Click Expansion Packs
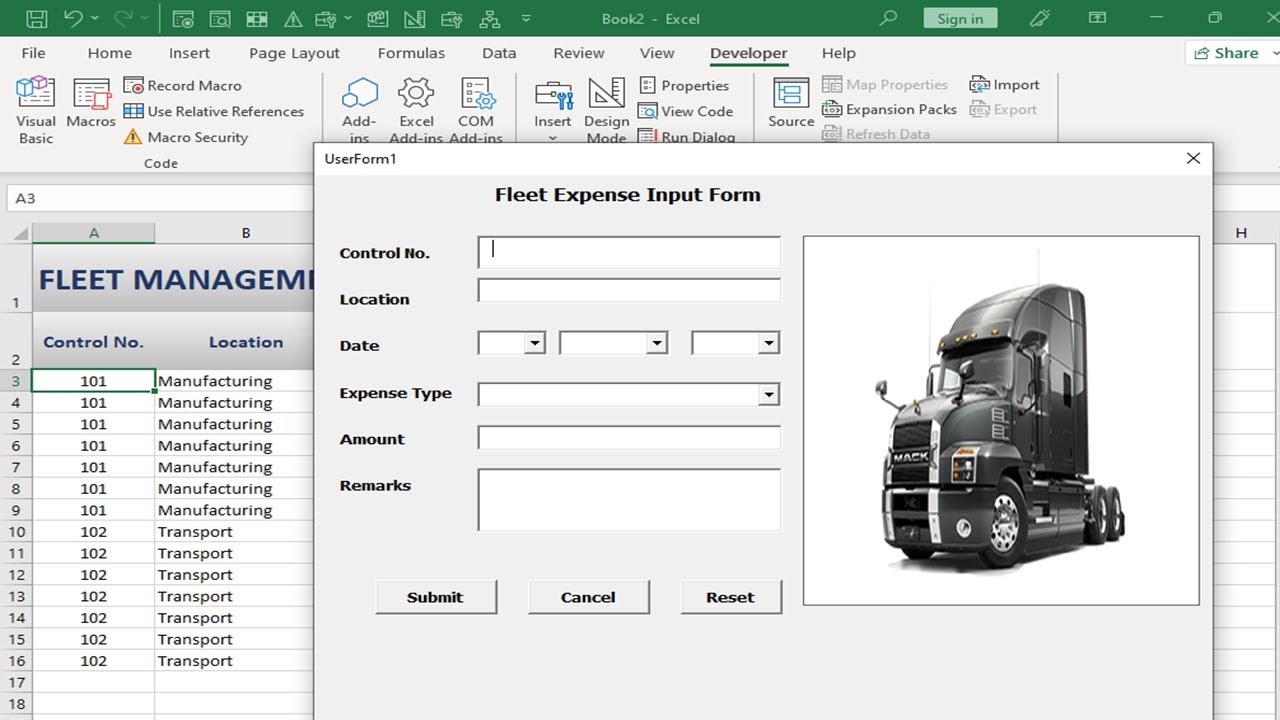1280x720 pixels. [x=890, y=109]
